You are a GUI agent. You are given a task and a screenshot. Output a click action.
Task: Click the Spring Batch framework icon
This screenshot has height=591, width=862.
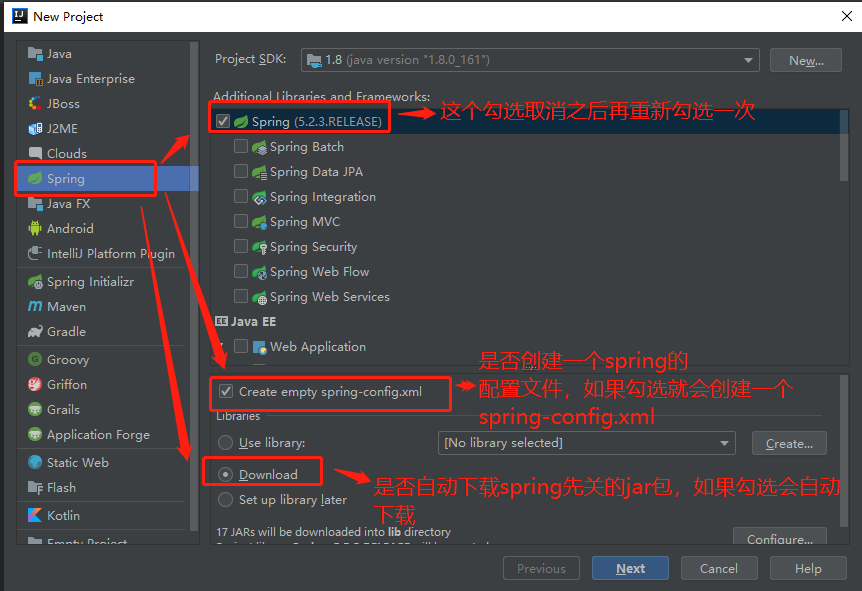click(x=259, y=147)
